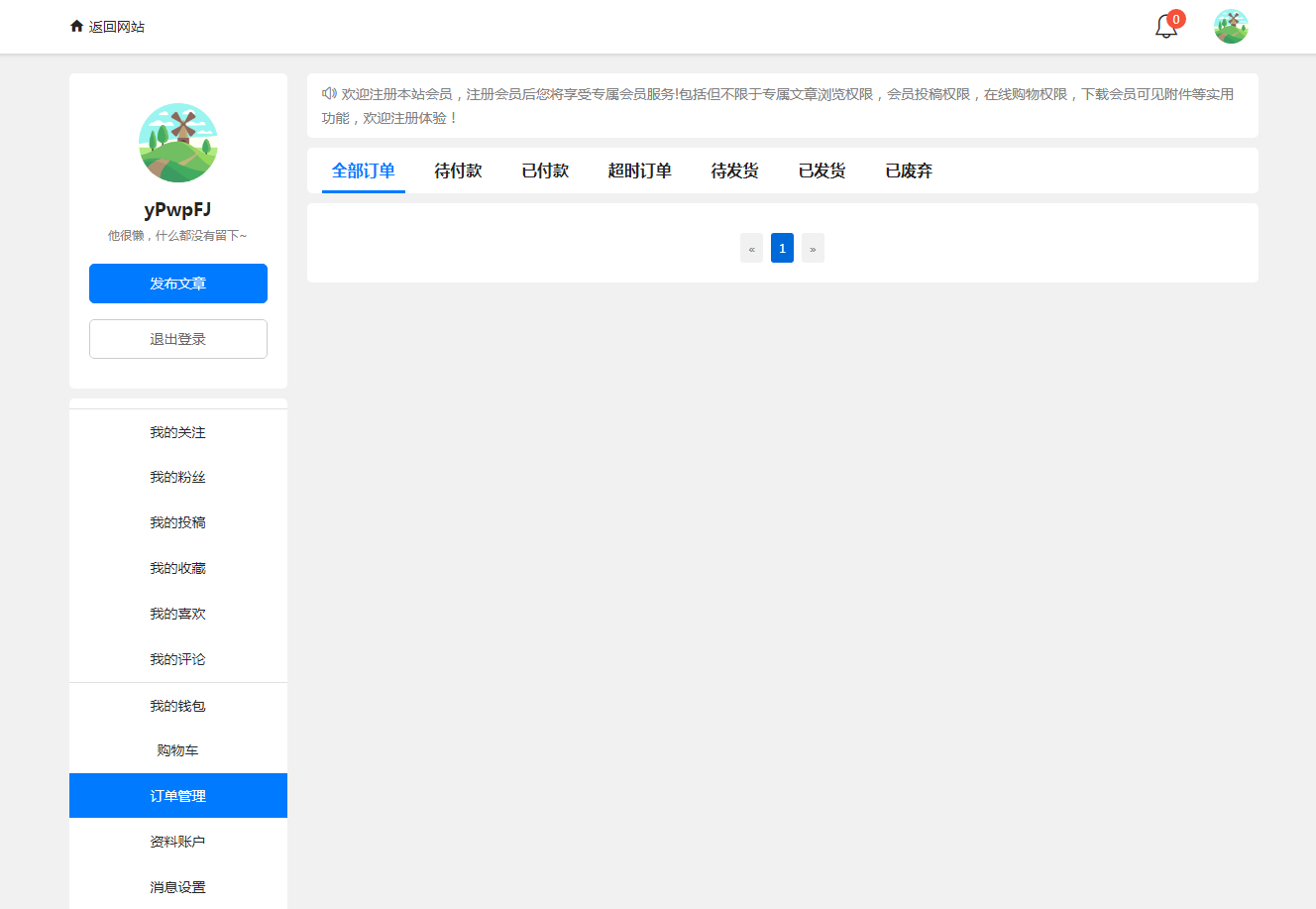Image resolution: width=1316 pixels, height=909 pixels.
Task: Click the speaker announcement icon
Action: click(329, 94)
